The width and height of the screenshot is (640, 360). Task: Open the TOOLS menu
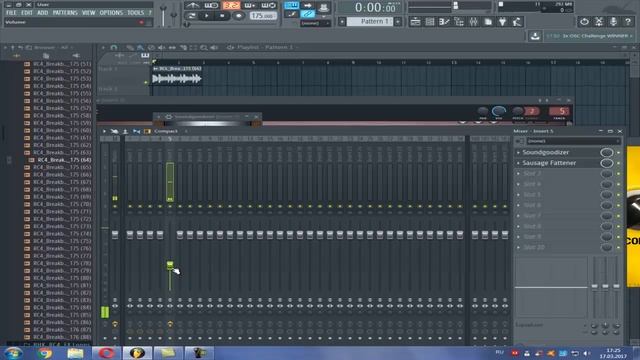click(x=136, y=13)
